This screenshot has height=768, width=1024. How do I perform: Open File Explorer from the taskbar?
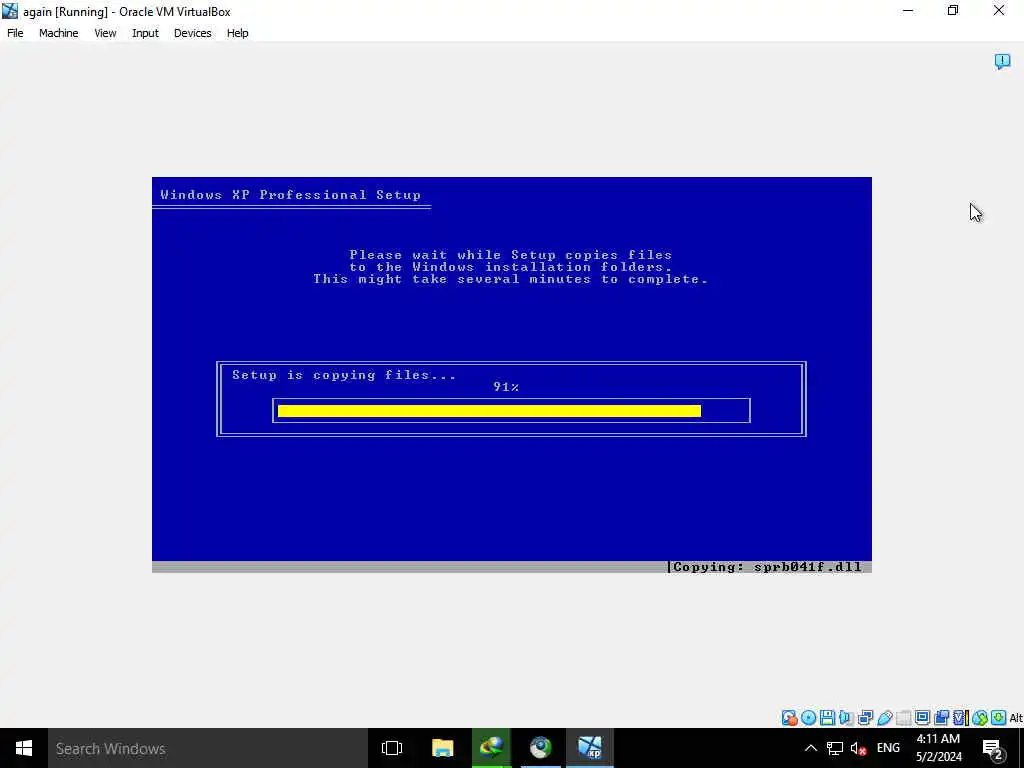pos(442,748)
